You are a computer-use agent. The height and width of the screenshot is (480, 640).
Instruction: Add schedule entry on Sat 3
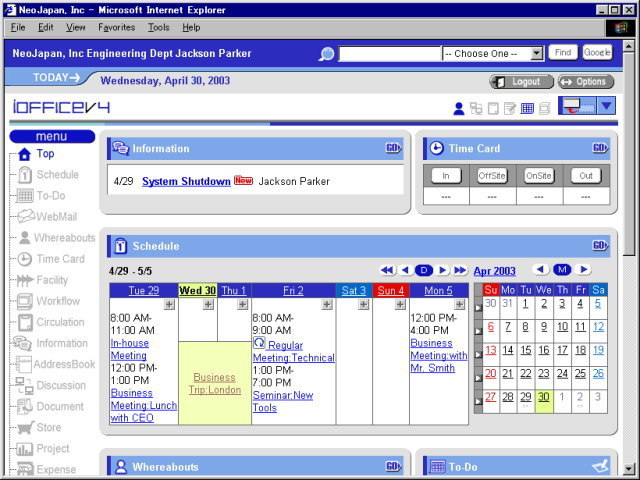pyautogui.click(x=364, y=304)
